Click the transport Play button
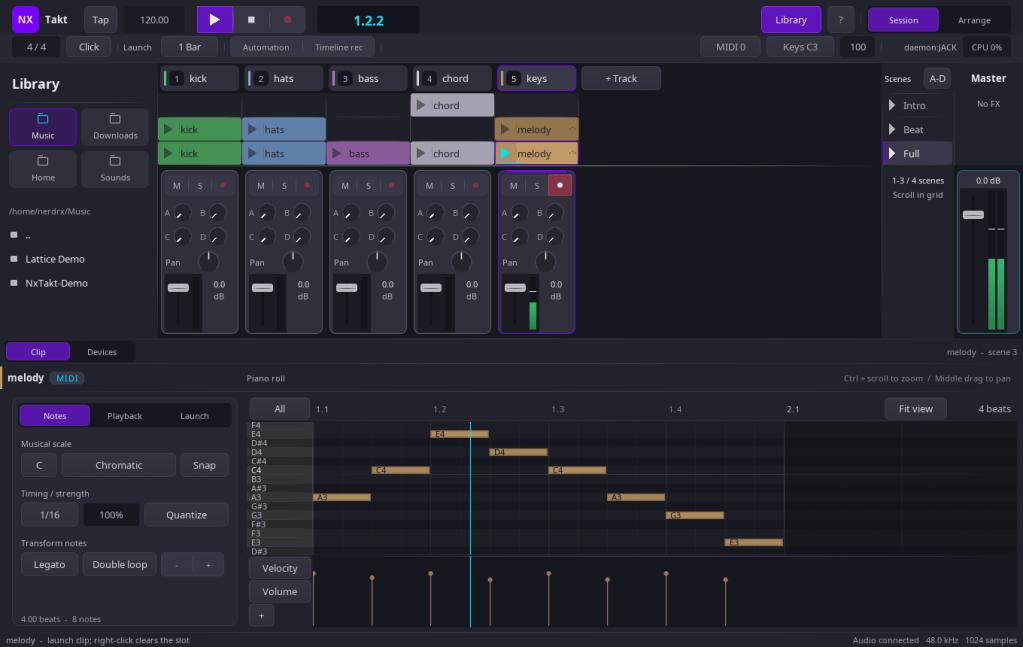The height and width of the screenshot is (647, 1023). click(215, 20)
